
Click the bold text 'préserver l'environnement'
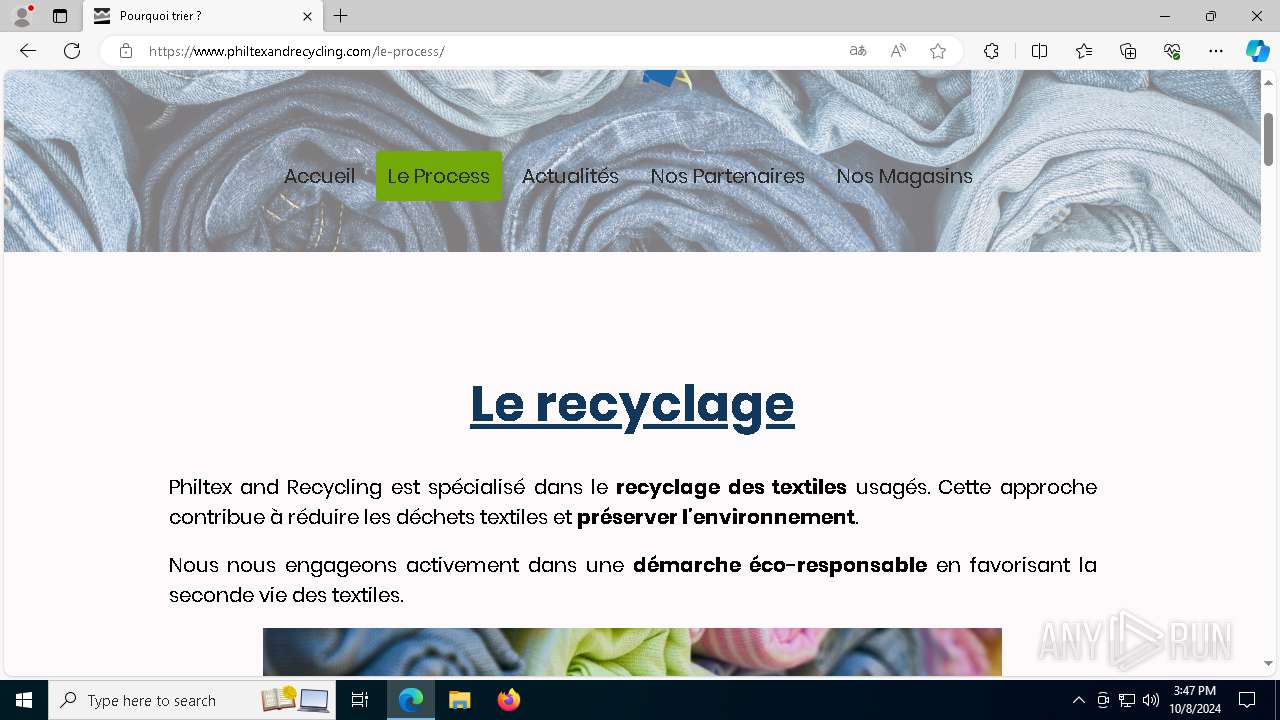coord(715,517)
